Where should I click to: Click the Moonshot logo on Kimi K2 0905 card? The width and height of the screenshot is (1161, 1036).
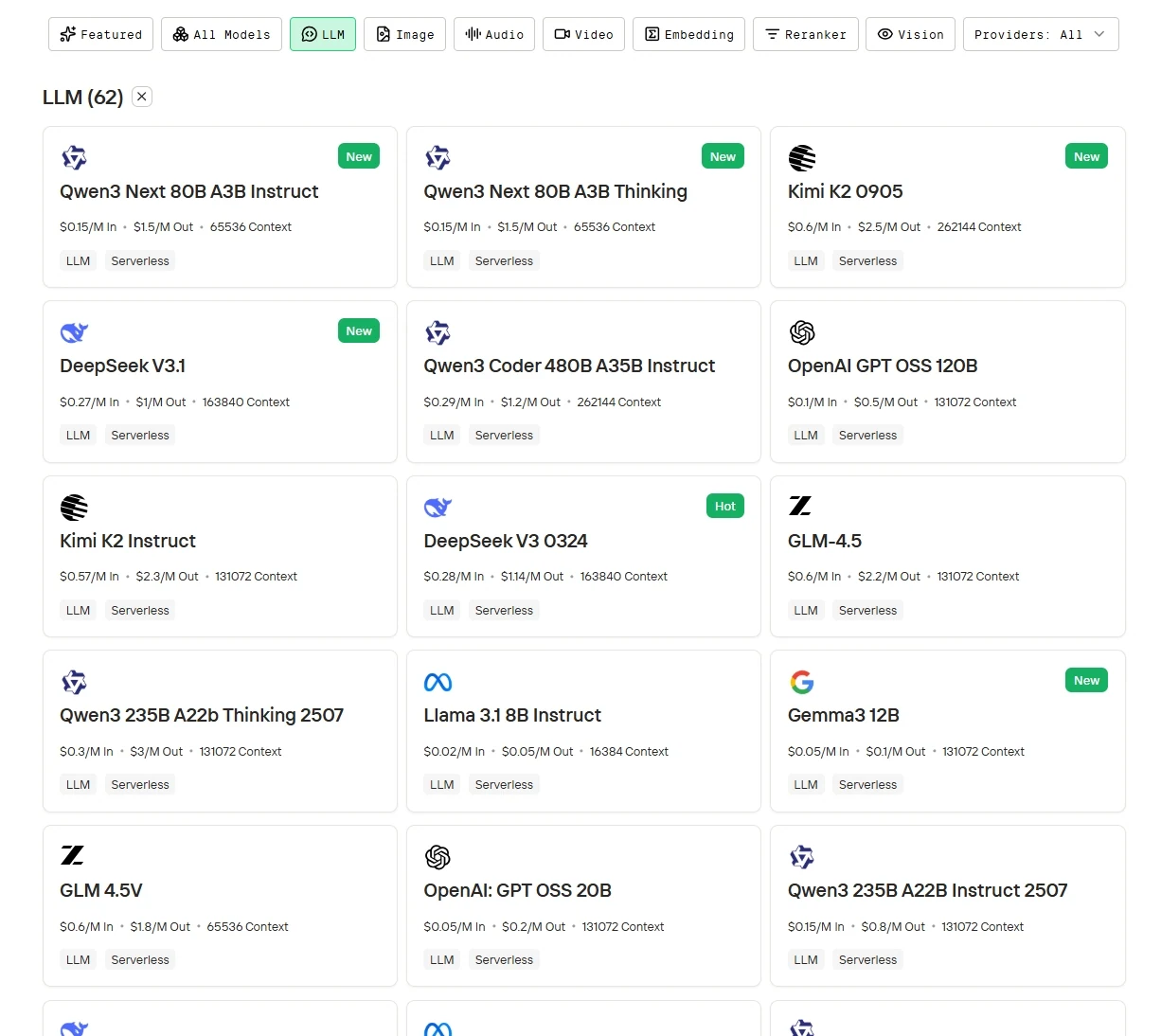[802, 157]
